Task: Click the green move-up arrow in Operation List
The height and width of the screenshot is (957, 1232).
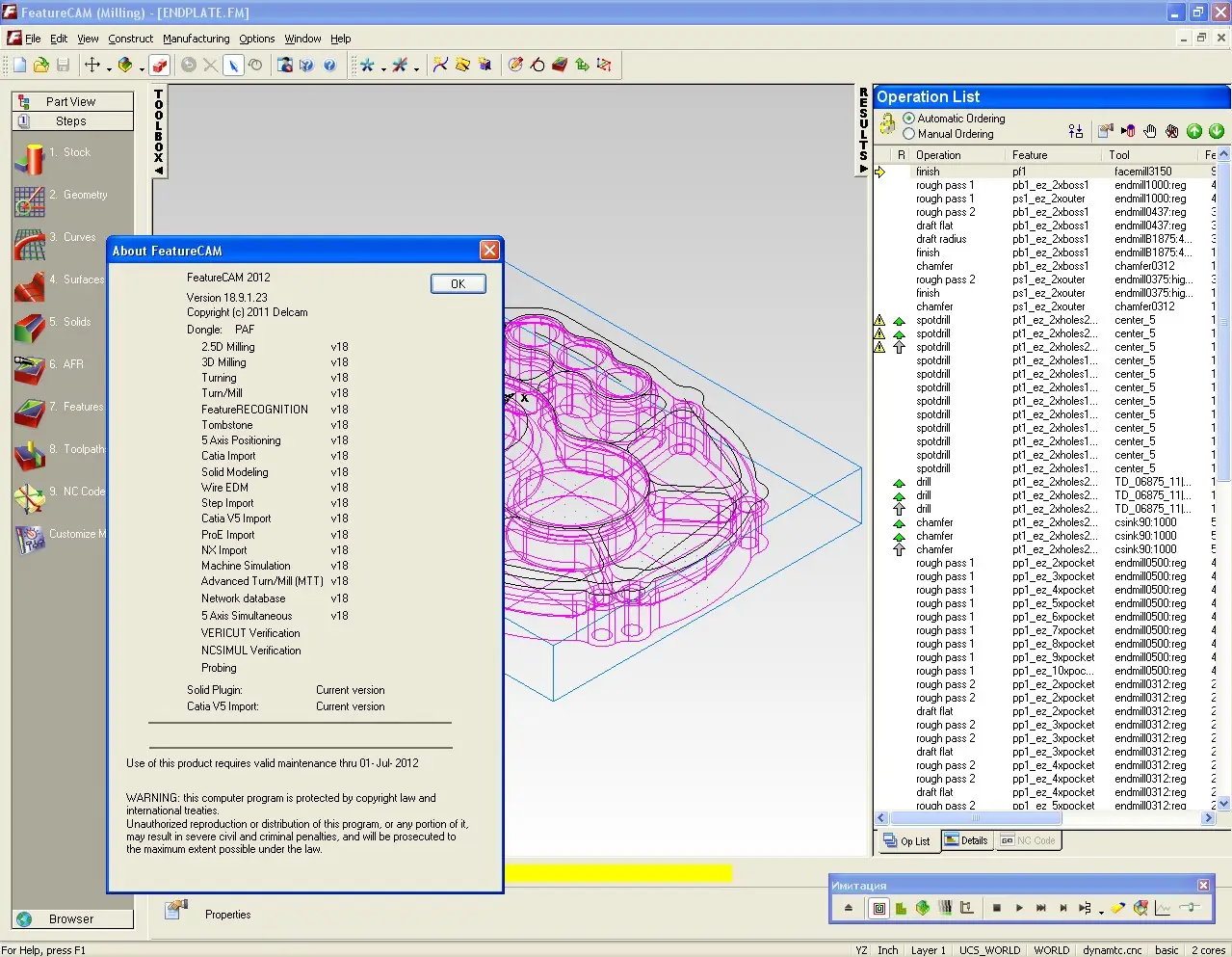Action: click(1194, 131)
